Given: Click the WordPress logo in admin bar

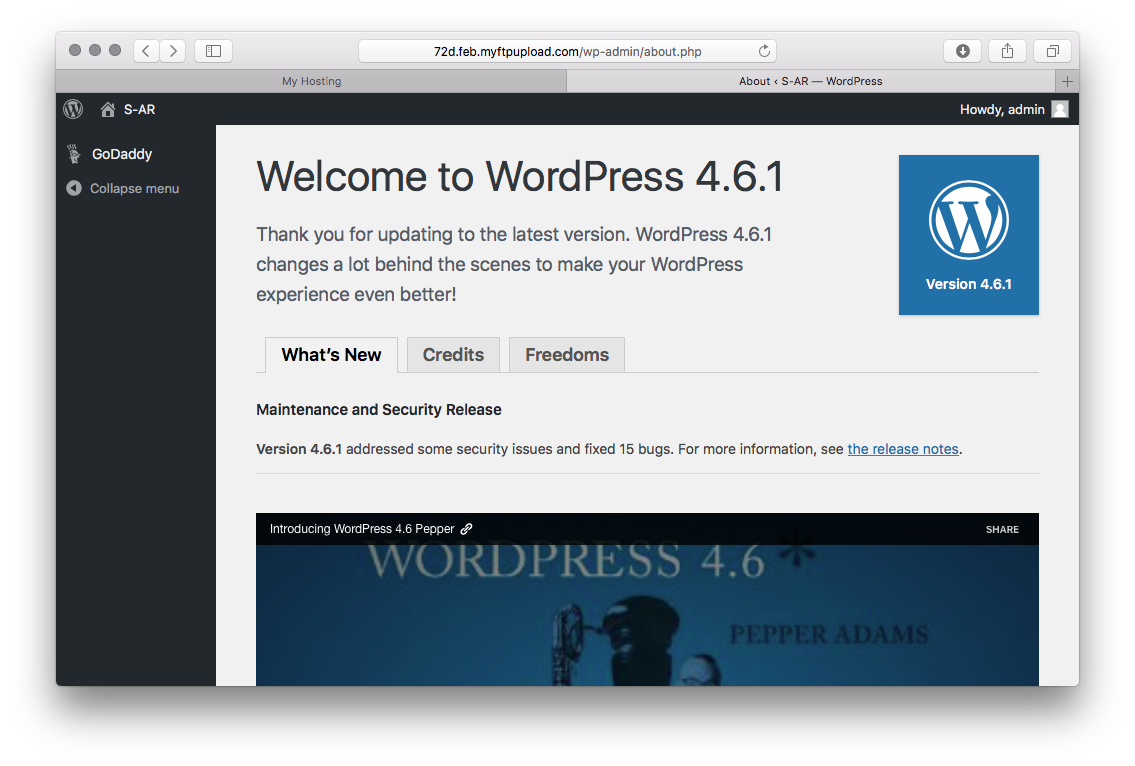Looking at the screenshot, I should (73, 109).
